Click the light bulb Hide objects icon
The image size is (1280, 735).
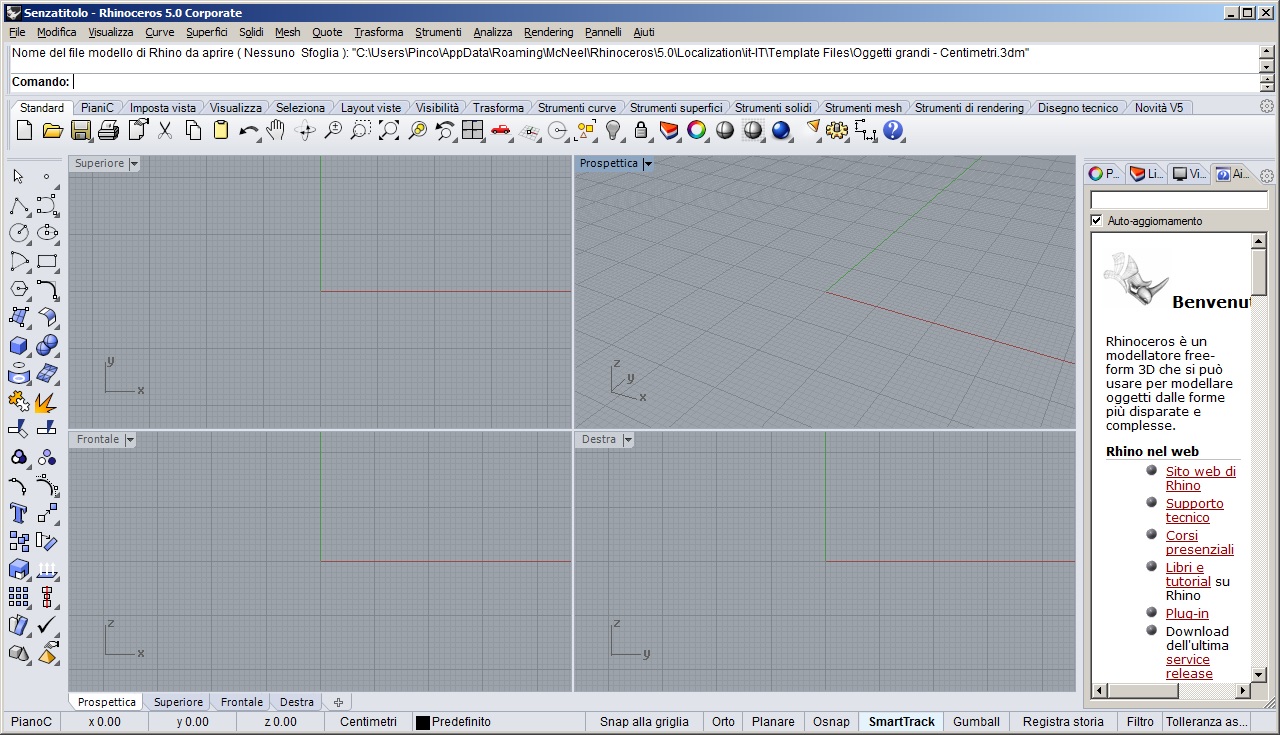[x=613, y=130]
